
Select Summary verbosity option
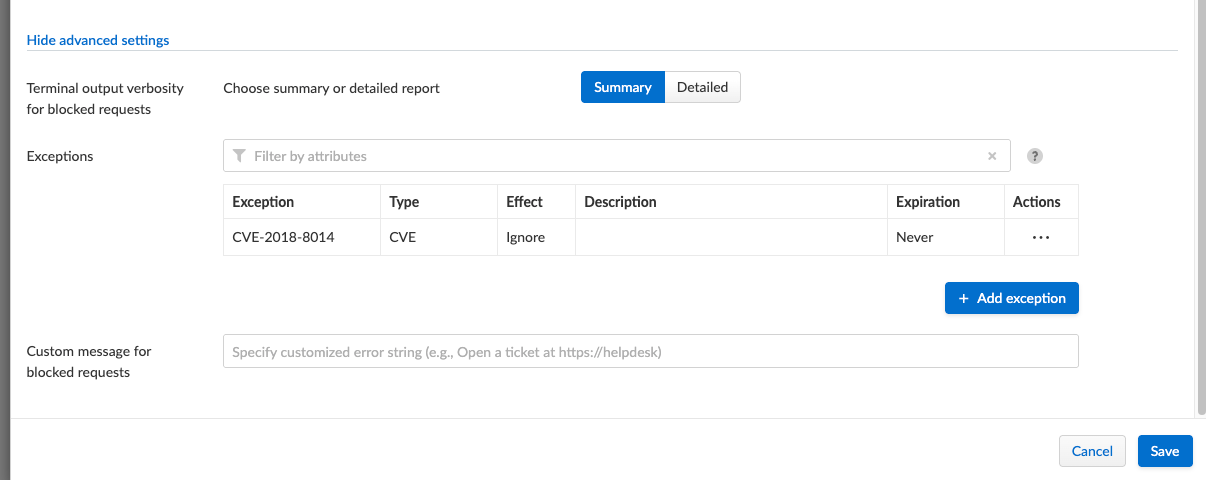[x=622, y=87]
